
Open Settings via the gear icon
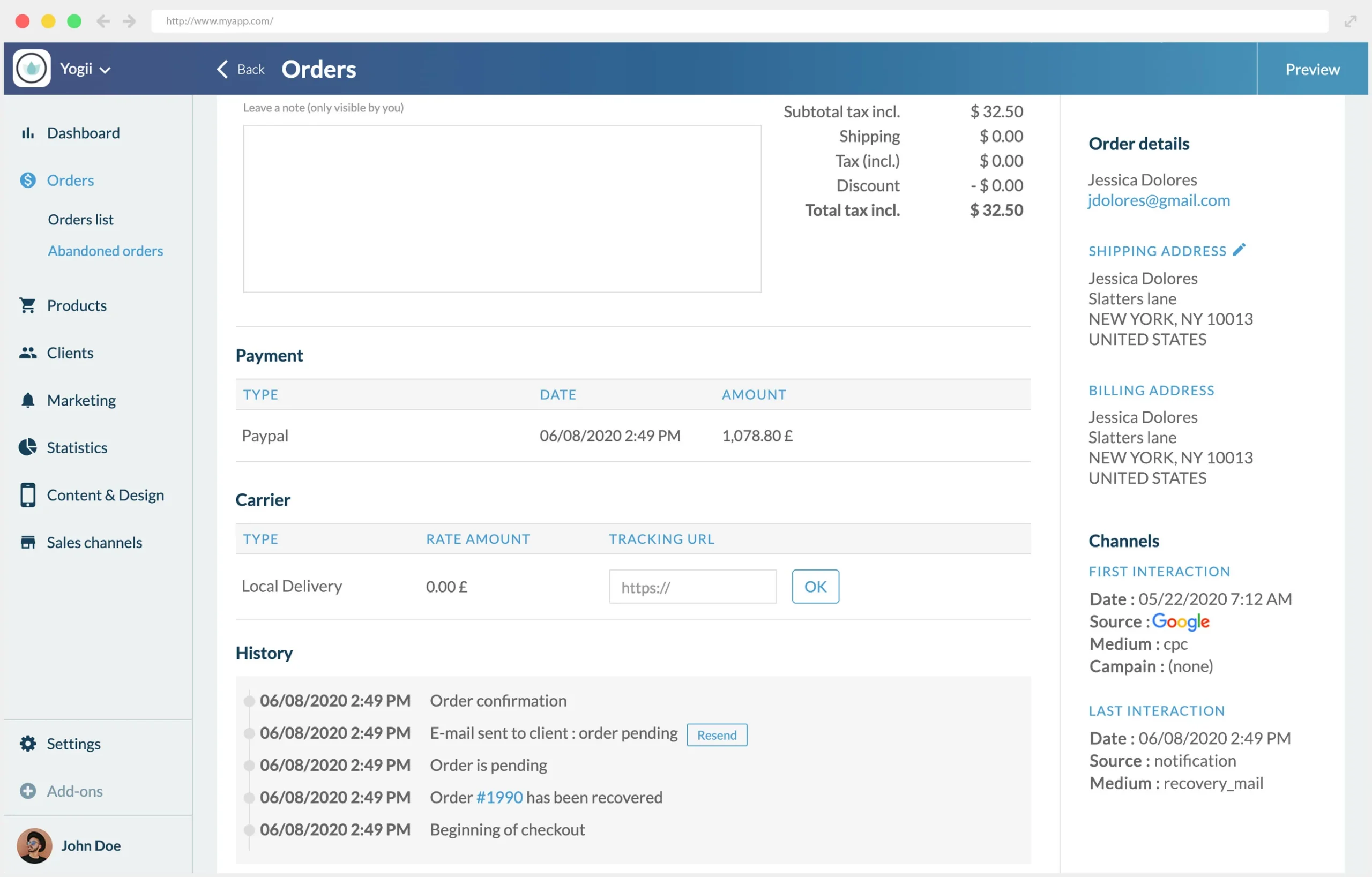point(27,744)
